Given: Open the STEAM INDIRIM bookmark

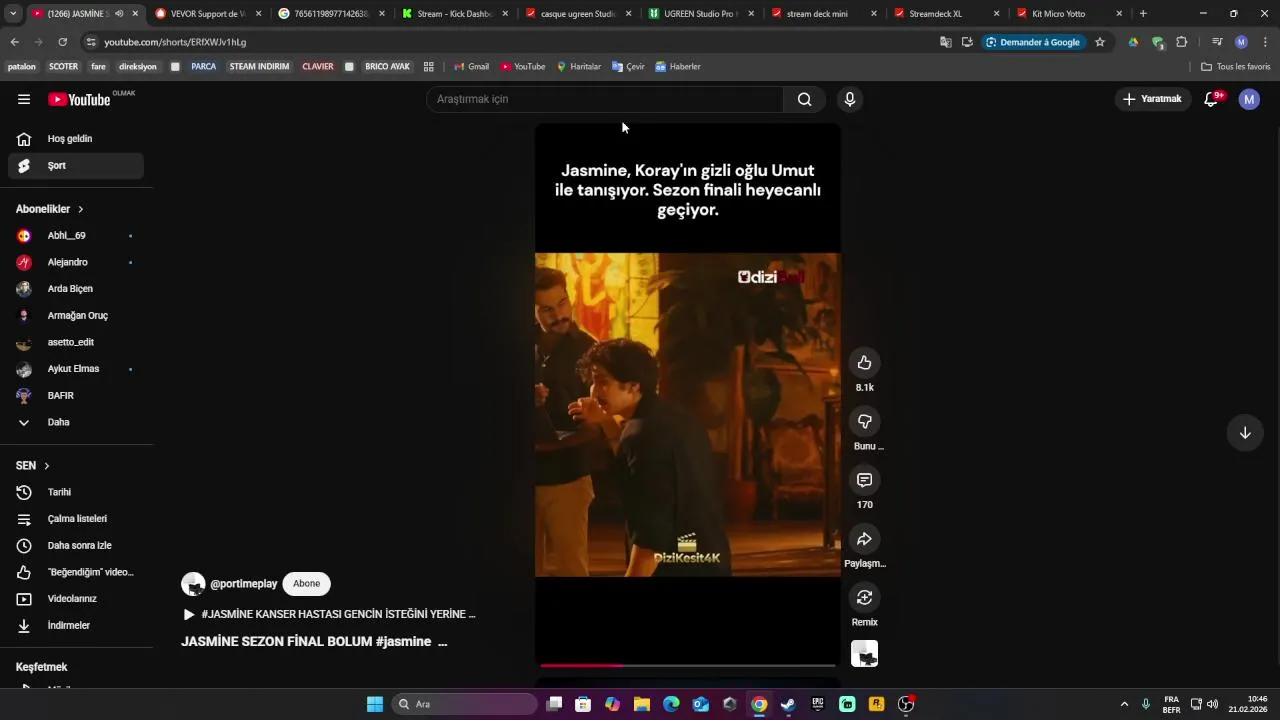Looking at the screenshot, I should point(259,67).
